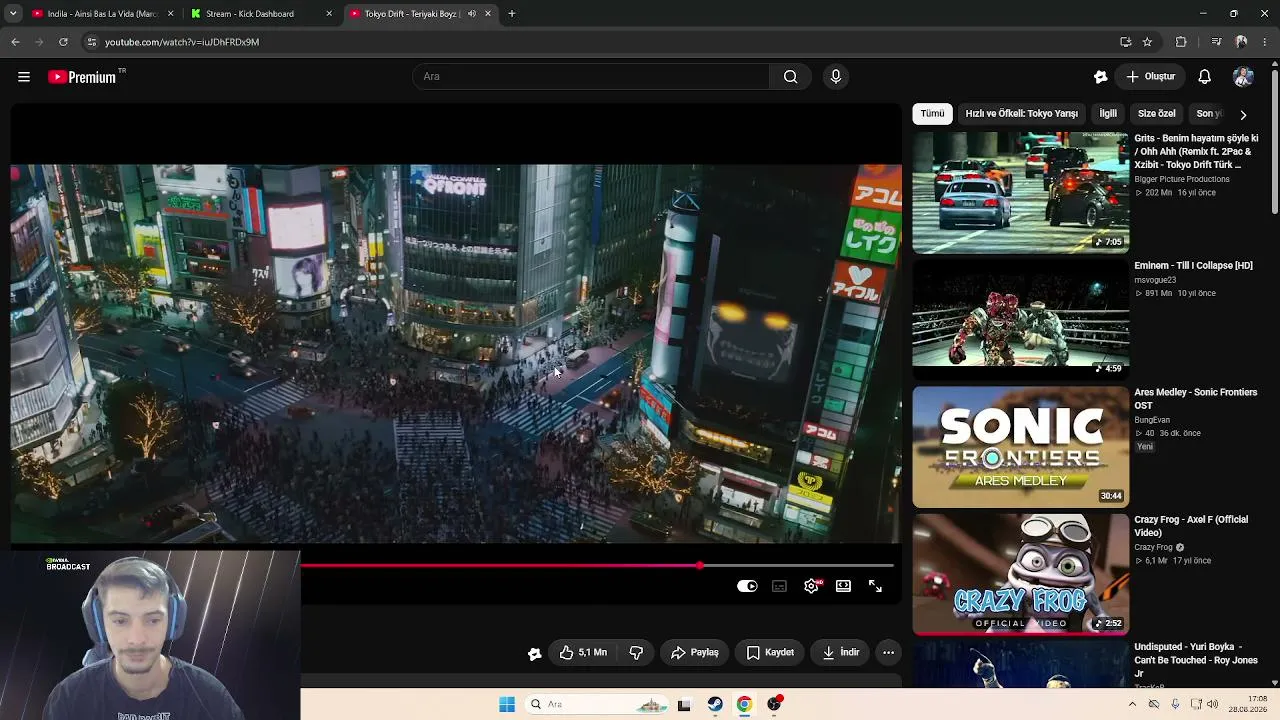1280x720 pixels.
Task: Click the Chrome icon on the taskbar
Action: 744,704
